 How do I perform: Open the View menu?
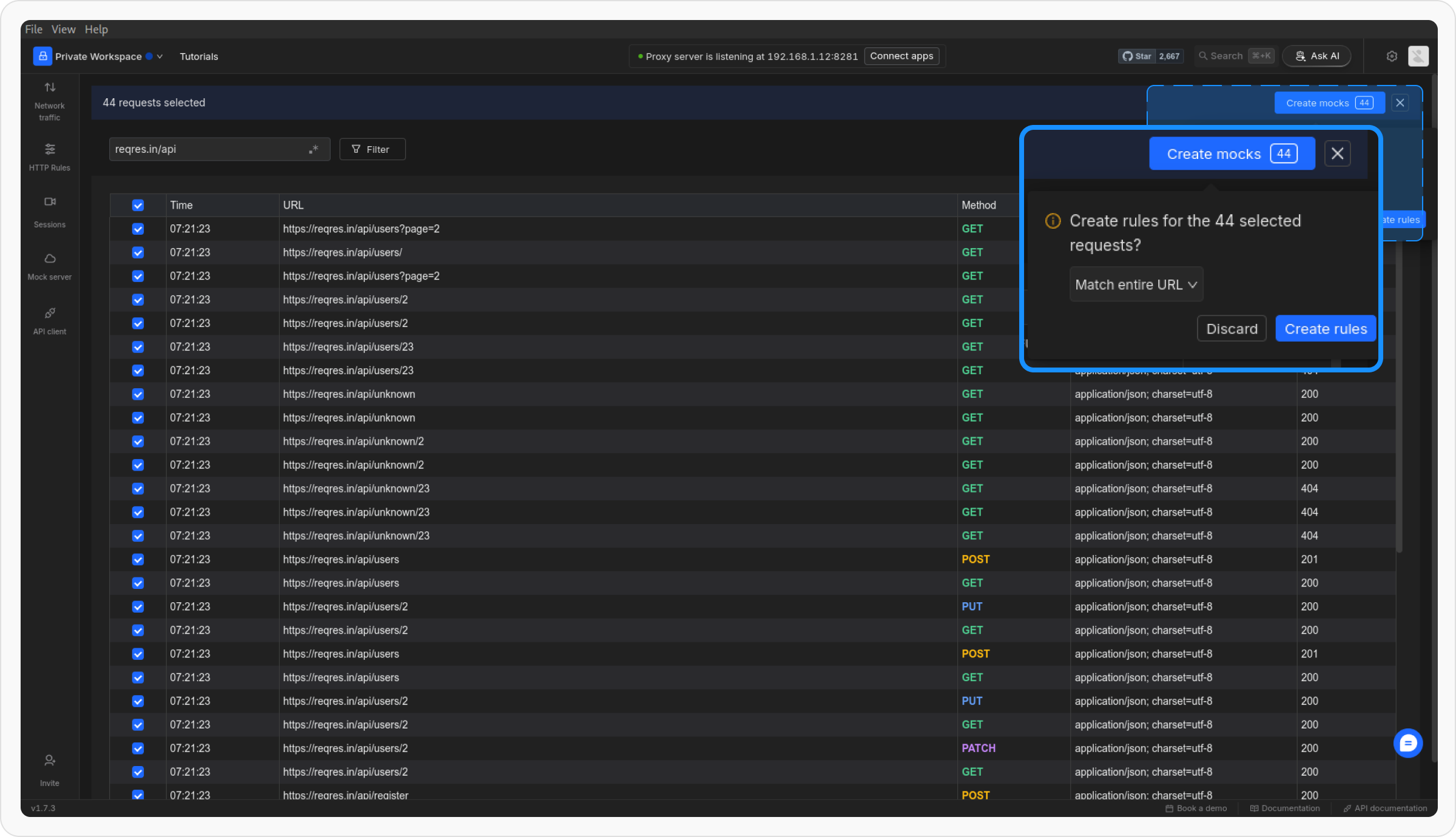[x=63, y=29]
